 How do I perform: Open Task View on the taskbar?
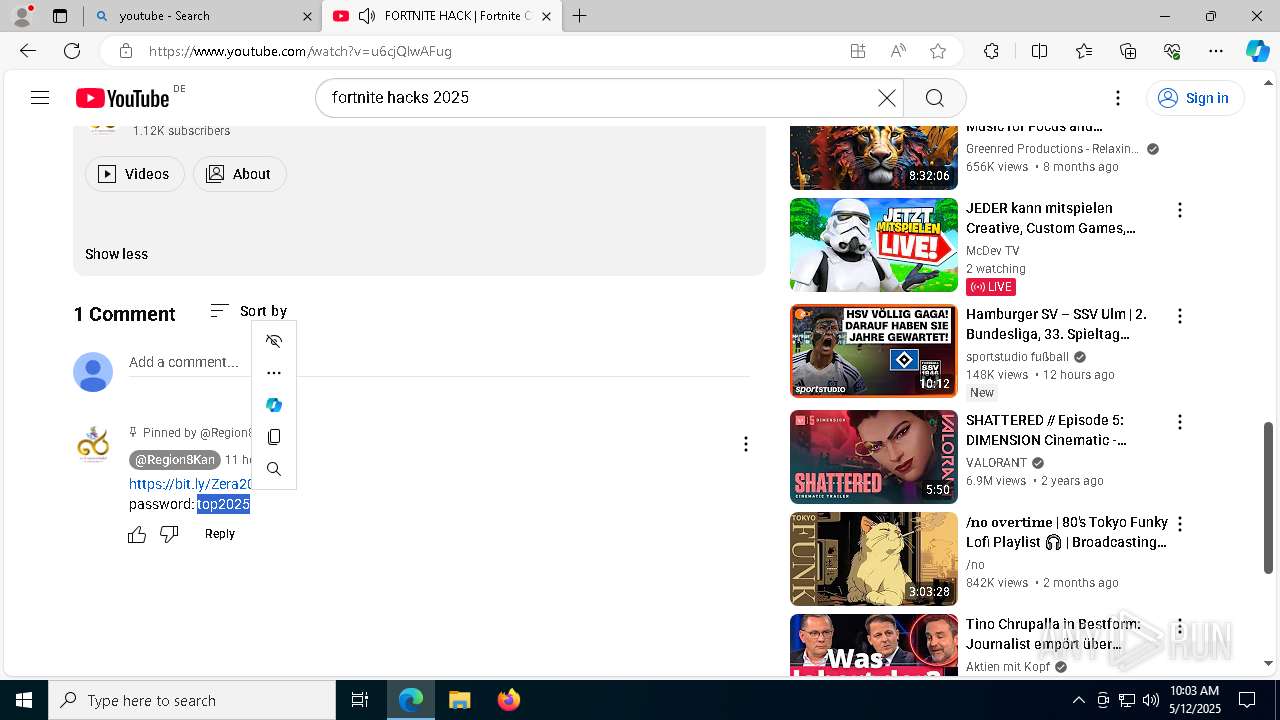(360, 700)
